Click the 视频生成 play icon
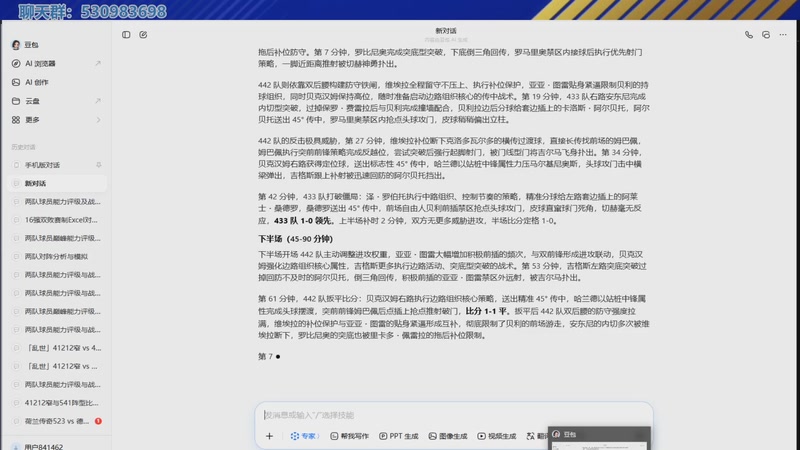 click(x=481, y=436)
